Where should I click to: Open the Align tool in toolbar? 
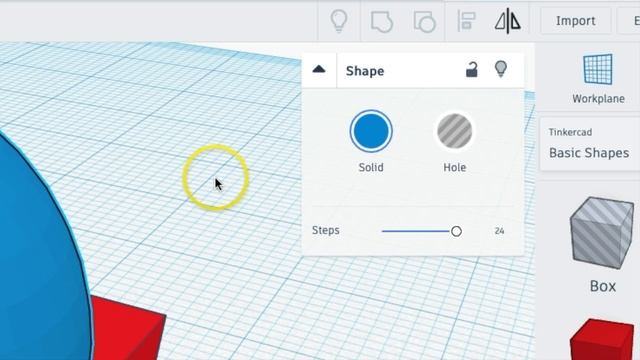[466, 21]
